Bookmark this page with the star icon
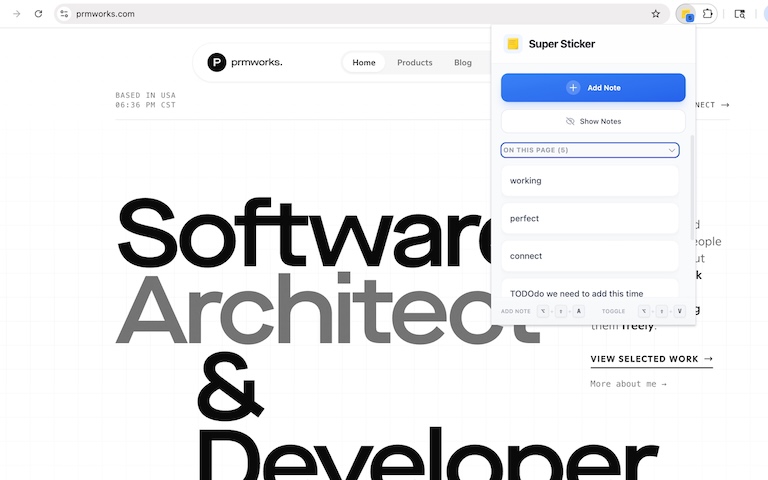This screenshot has height=480, width=768. pyautogui.click(x=655, y=14)
